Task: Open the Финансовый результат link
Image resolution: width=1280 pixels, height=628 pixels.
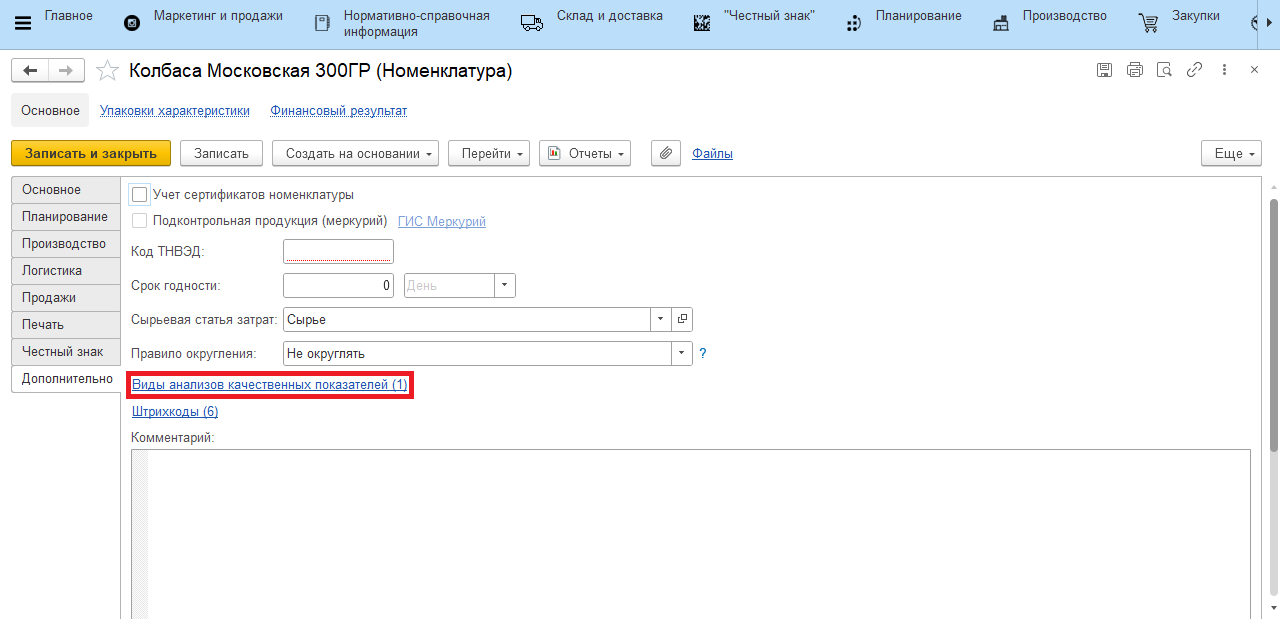Action: tap(338, 111)
